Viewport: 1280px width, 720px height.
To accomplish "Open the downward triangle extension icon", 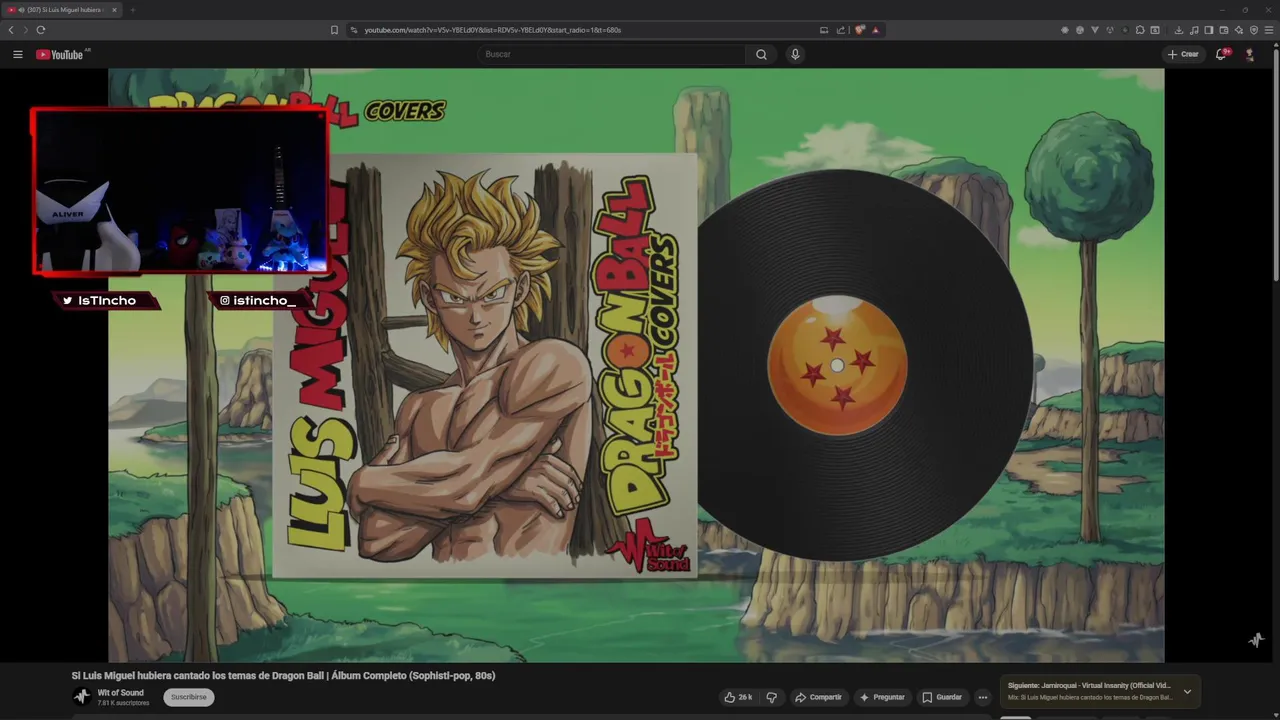I will [1095, 30].
